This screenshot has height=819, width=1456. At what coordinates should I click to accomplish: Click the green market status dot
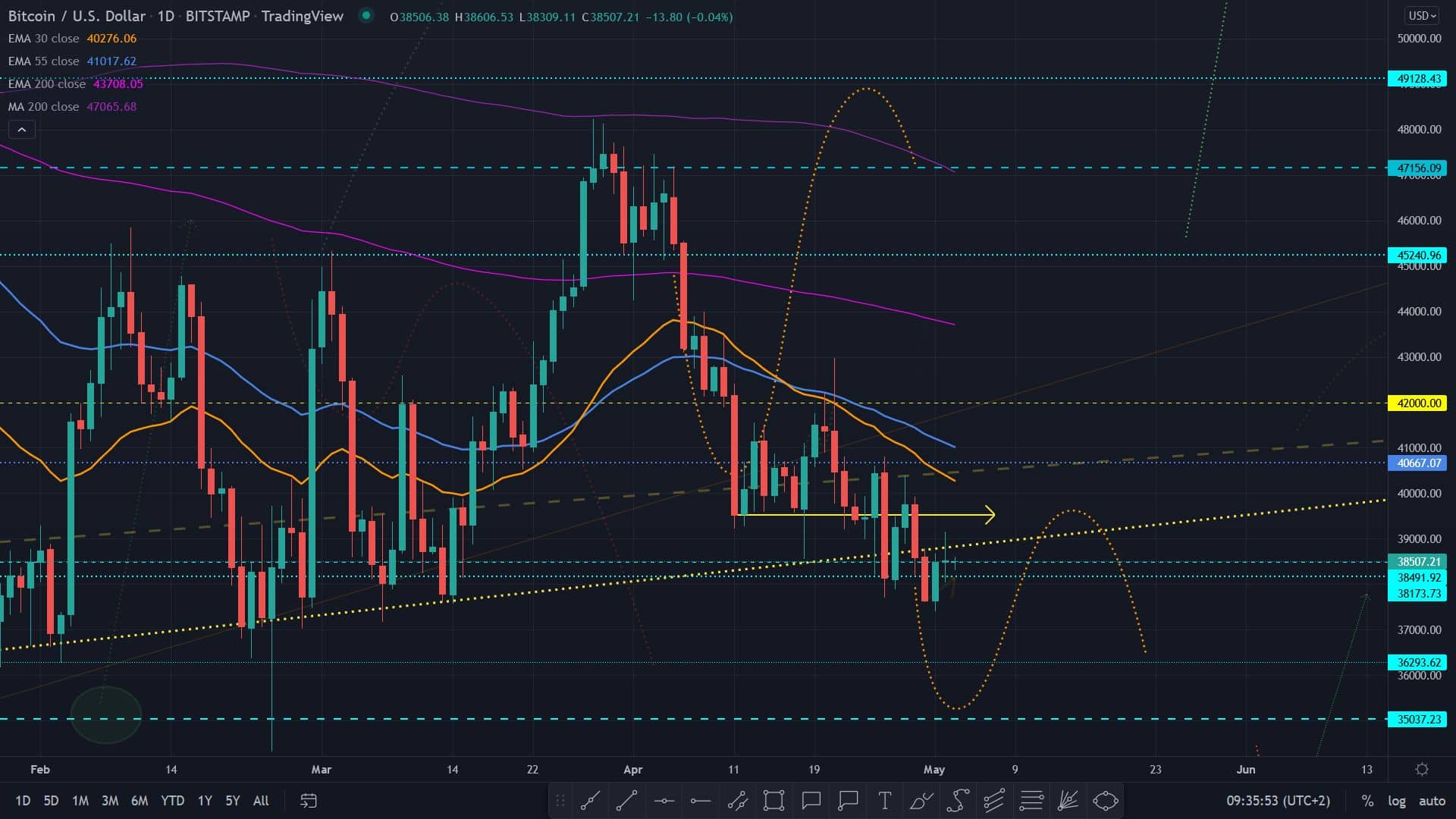pyautogui.click(x=366, y=15)
